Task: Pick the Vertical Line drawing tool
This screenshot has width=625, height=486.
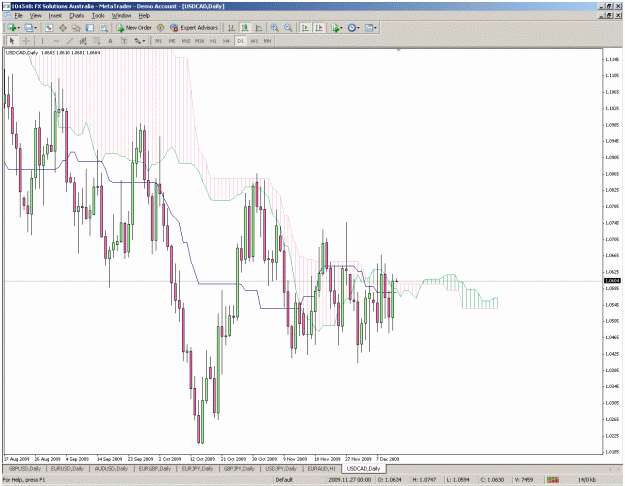Action: click(x=42, y=41)
